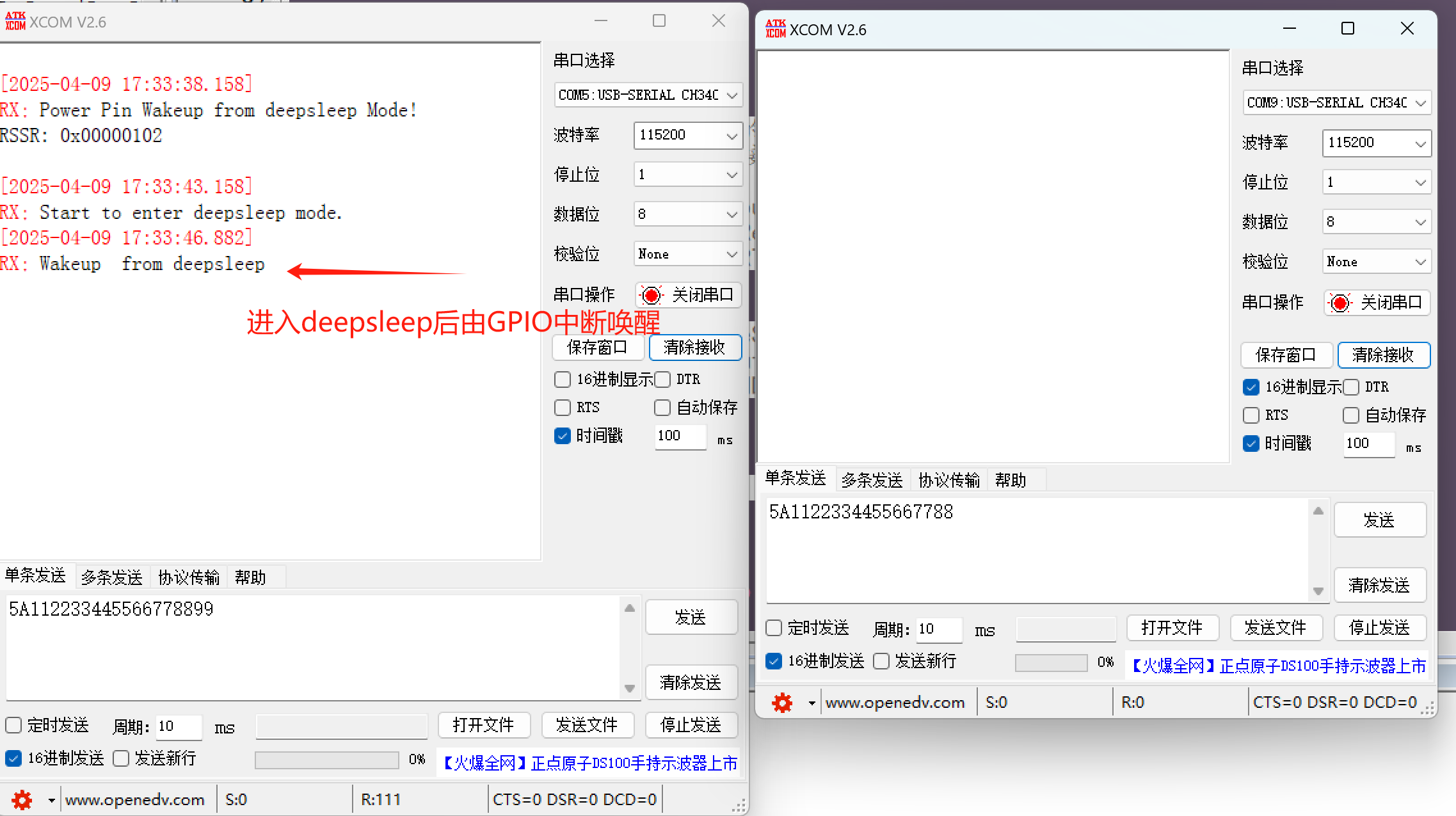The width and height of the screenshot is (1456, 816).
Task: Toggle 时间戳 checkbox in right window
Action: [x=1251, y=444]
